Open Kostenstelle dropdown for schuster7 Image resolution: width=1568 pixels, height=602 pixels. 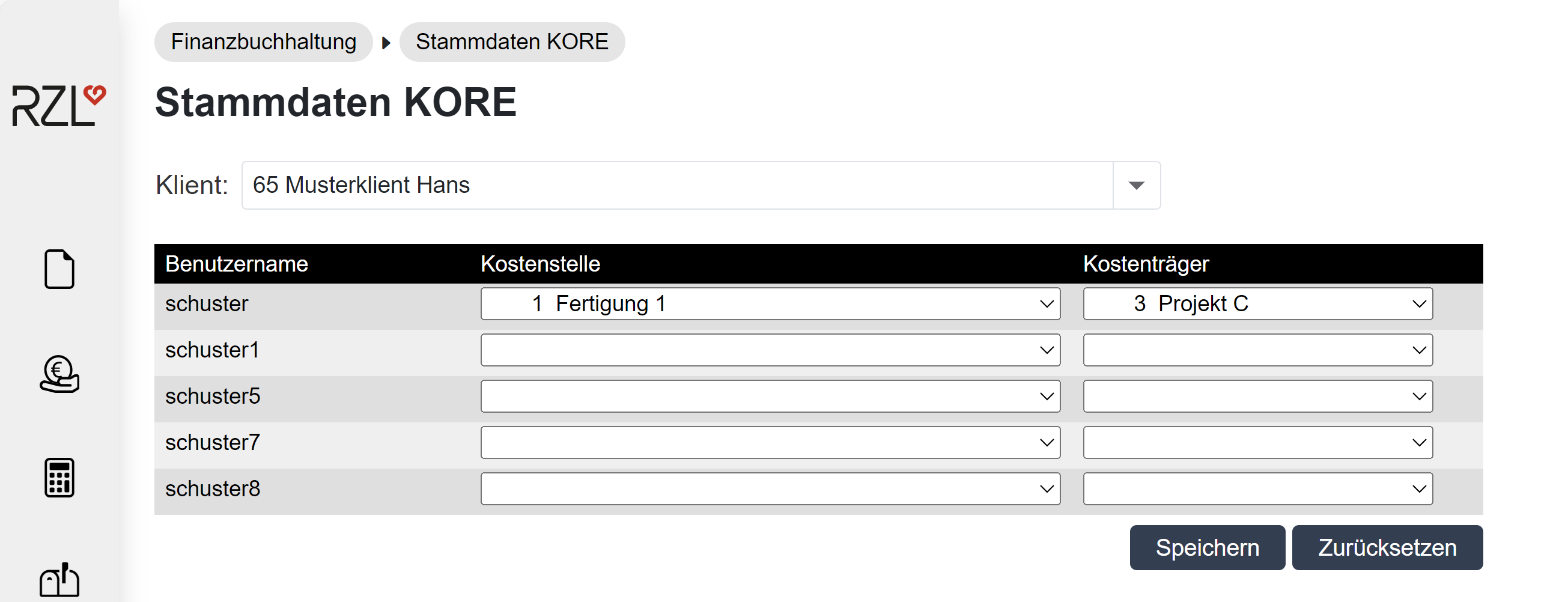tap(770, 443)
